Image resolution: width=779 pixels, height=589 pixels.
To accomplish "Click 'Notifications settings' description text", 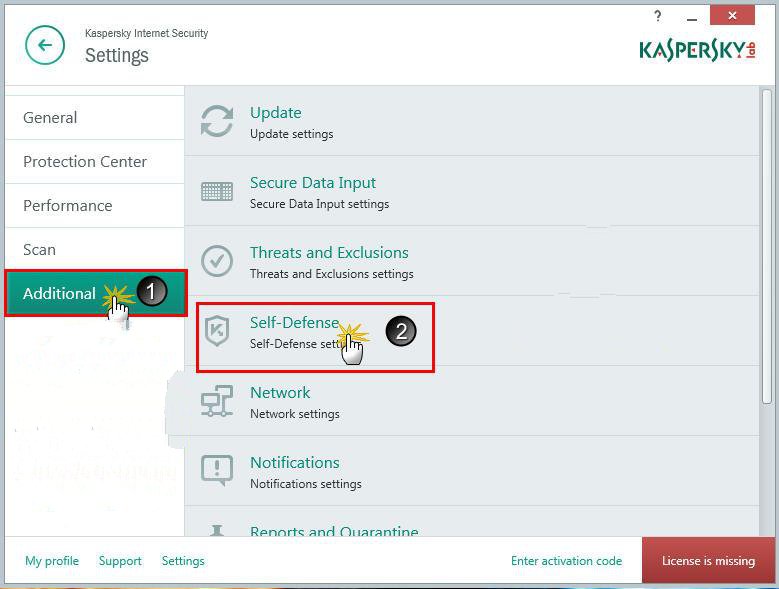I will (x=306, y=484).
